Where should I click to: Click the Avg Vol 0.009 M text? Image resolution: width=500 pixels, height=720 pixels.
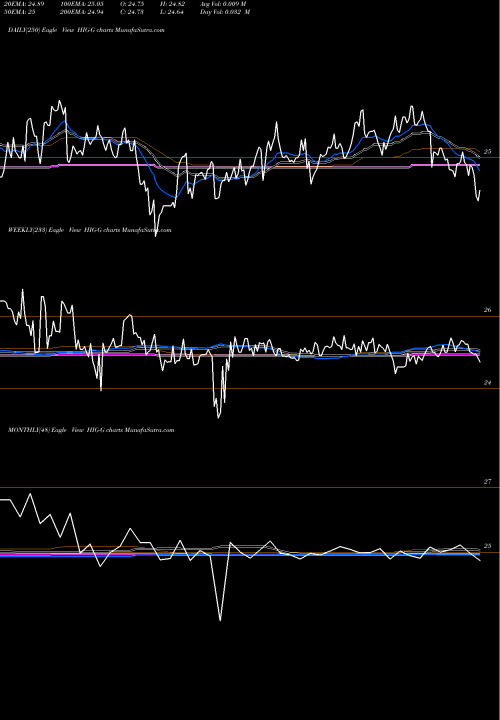pos(223,4)
